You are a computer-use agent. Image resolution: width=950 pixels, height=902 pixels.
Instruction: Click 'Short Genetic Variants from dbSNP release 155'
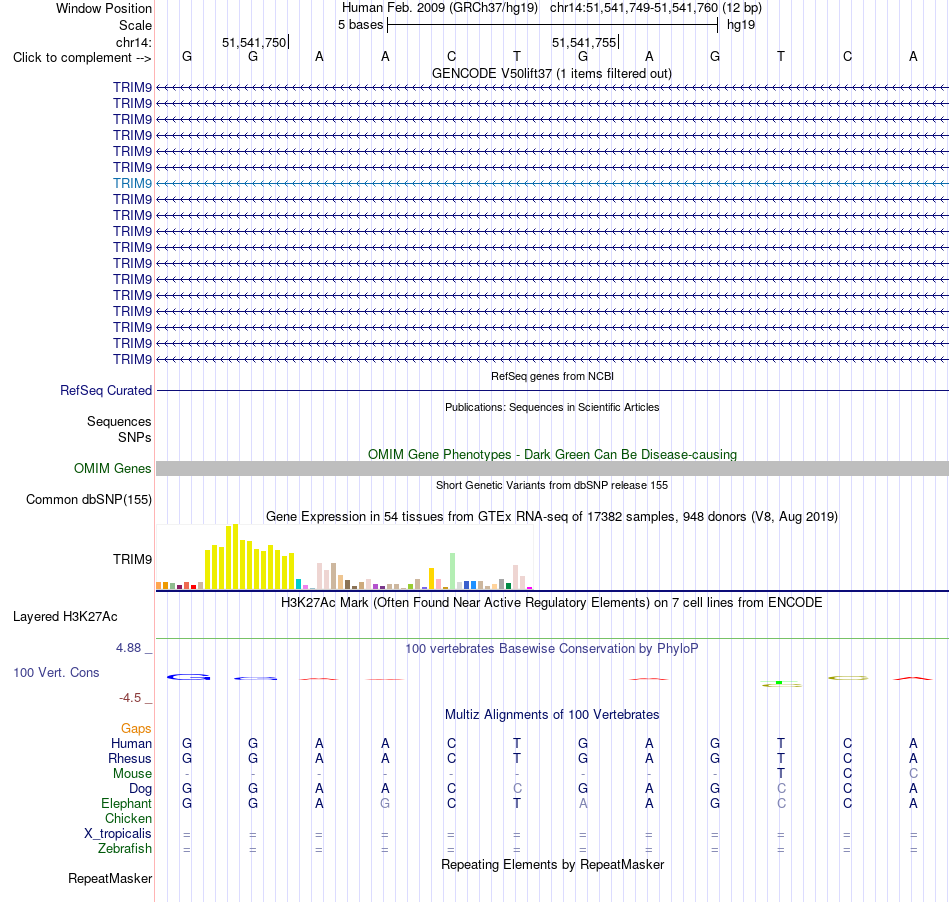coord(552,485)
